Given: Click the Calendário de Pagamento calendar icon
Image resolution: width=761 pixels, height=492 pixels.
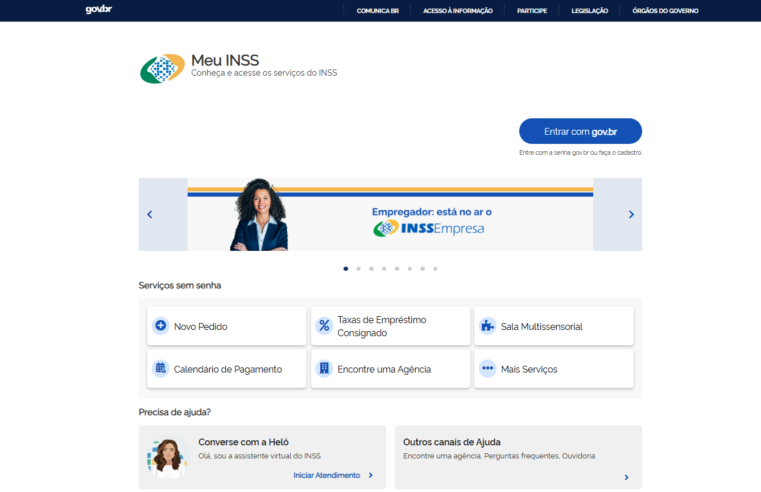Looking at the screenshot, I should tap(161, 368).
